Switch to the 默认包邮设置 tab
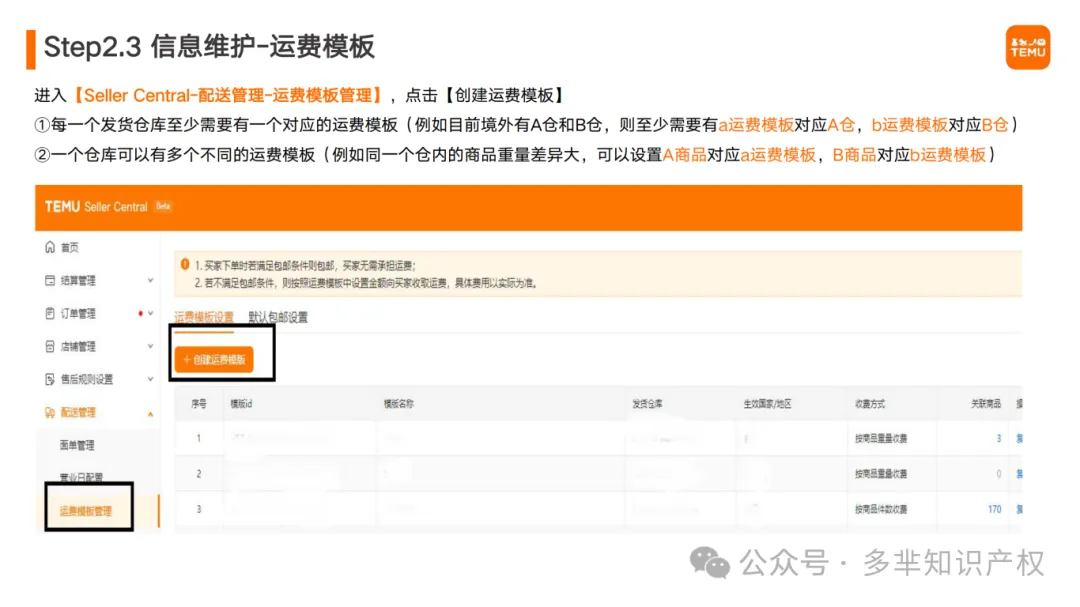Image resolution: width=1080 pixels, height=607 pixels. (x=278, y=317)
